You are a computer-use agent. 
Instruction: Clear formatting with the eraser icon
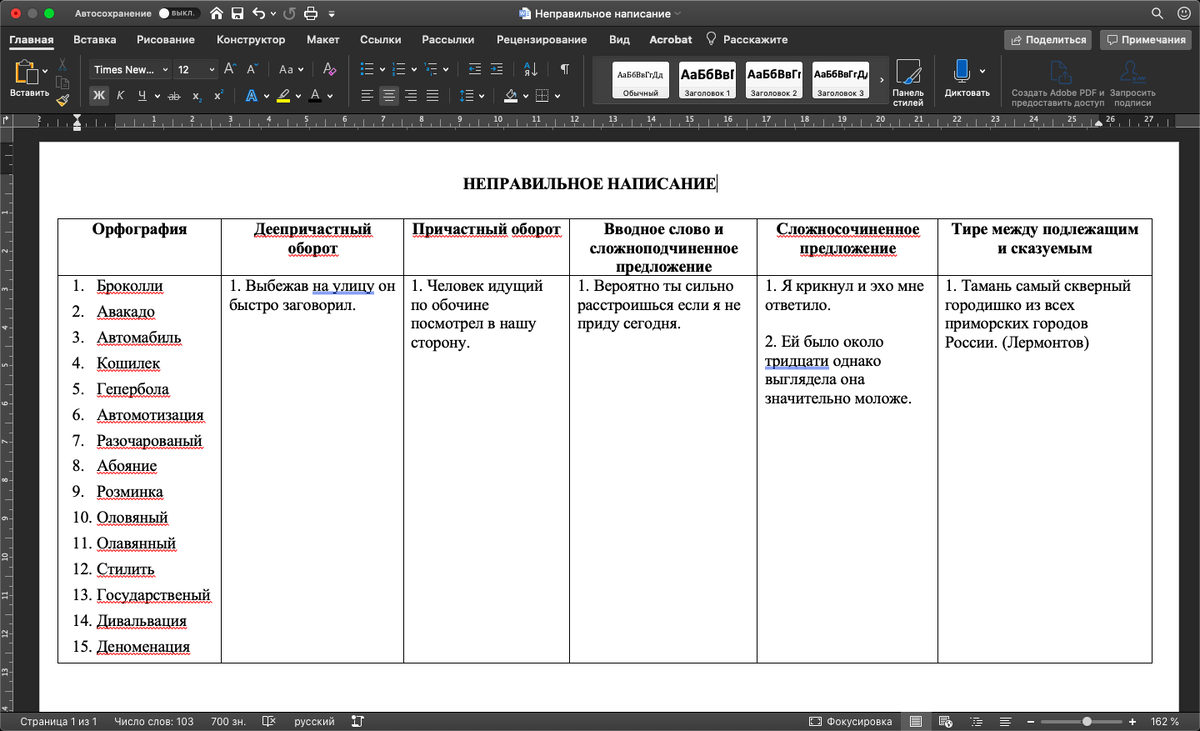pyautogui.click(x=330, y=70)
